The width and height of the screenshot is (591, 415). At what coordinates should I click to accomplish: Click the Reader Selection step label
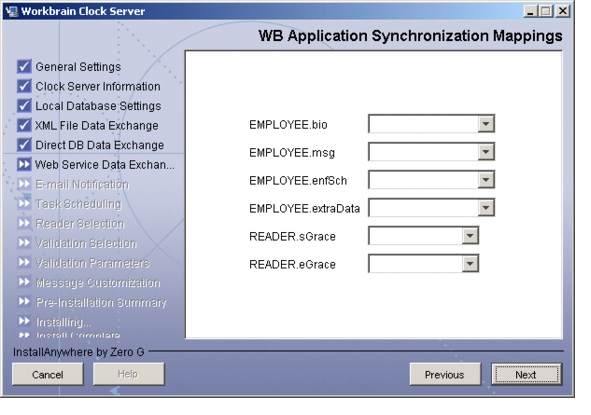[x=80, y=224]
